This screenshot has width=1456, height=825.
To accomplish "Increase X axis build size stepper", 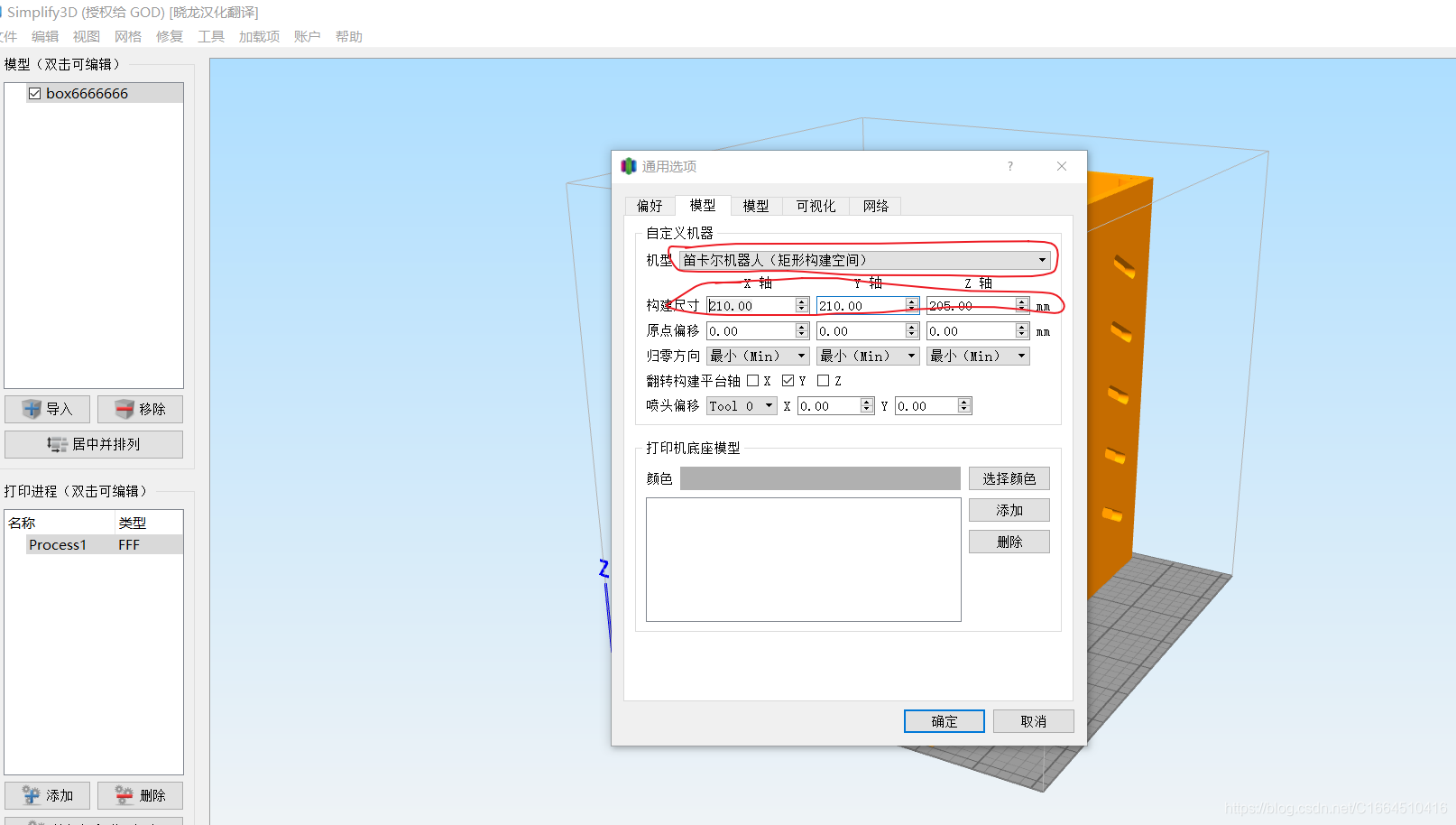I will tap(802, 301).
